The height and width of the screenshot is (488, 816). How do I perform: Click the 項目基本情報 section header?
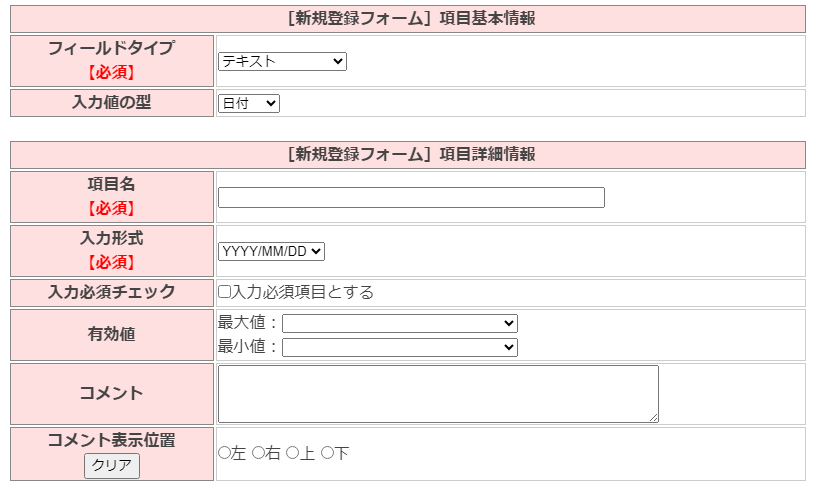(x=408, y=18)
